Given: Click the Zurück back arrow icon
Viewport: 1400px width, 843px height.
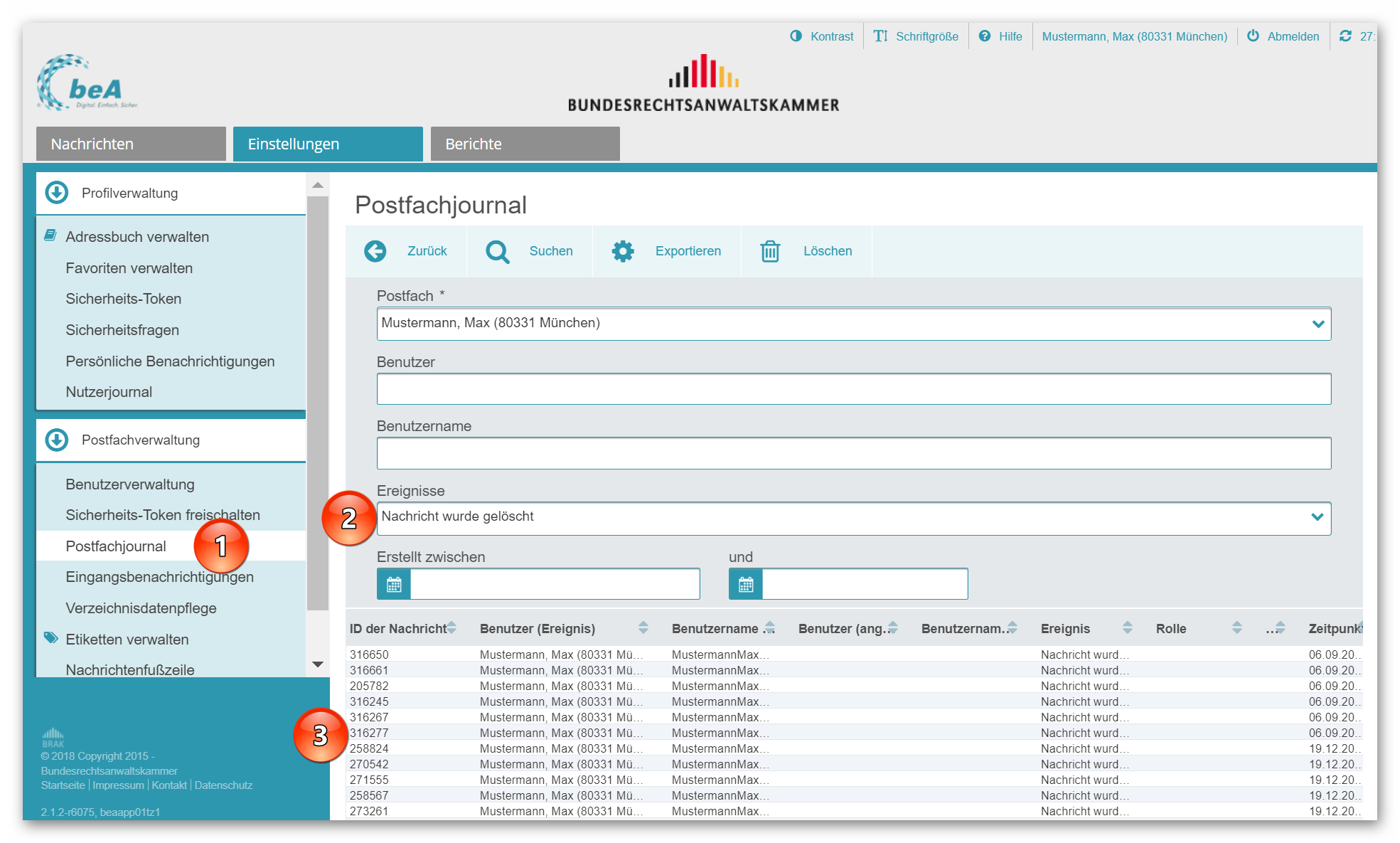Looking at the screenshot, I should pyautogui.click(x=375, y=251).
